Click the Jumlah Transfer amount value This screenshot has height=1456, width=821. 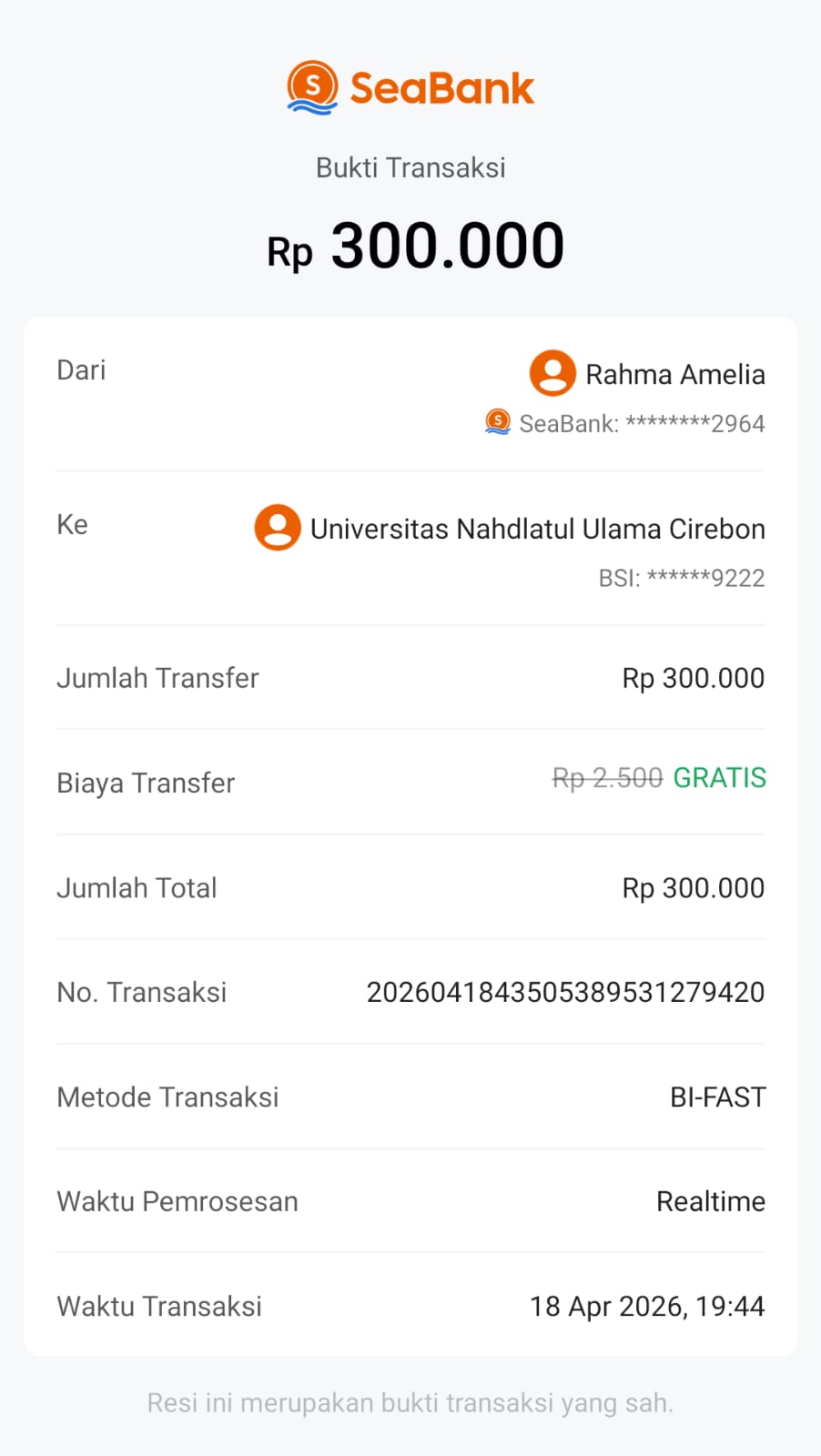pos(693,678)
